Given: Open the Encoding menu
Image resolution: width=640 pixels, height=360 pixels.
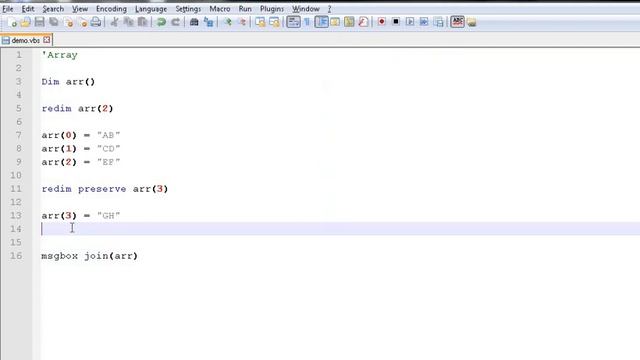Looking at the screenshot, I should pos(111,9).
